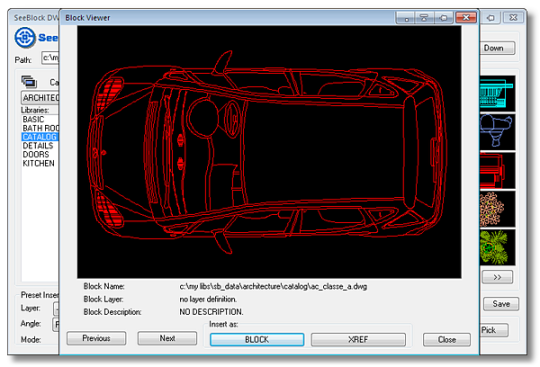This screenshot has width=540, height=367.
Task: Click the red car preview image
Action: [269, 152]
